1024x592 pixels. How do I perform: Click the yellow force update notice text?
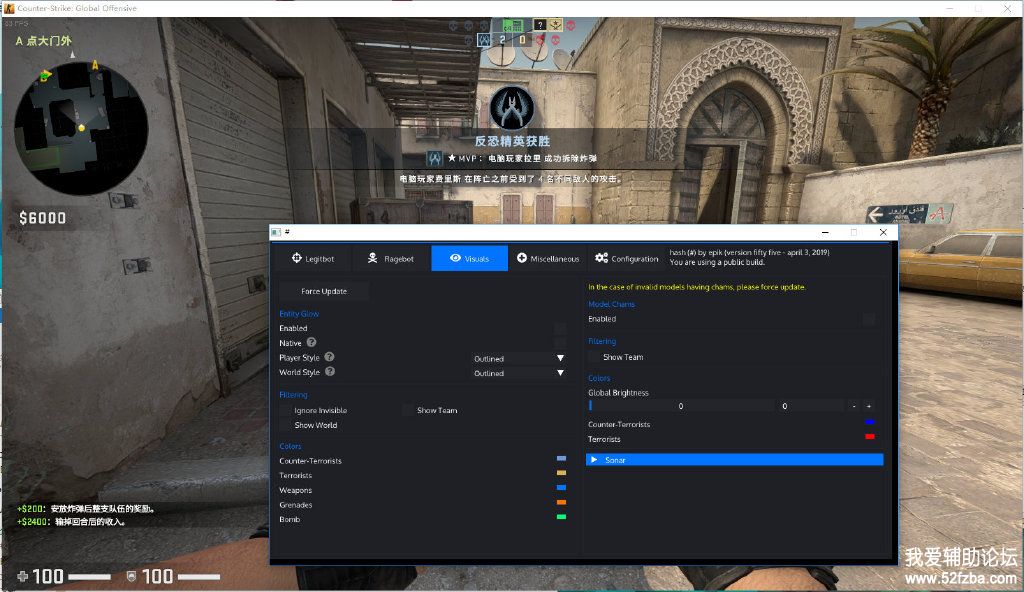(697, 287)
